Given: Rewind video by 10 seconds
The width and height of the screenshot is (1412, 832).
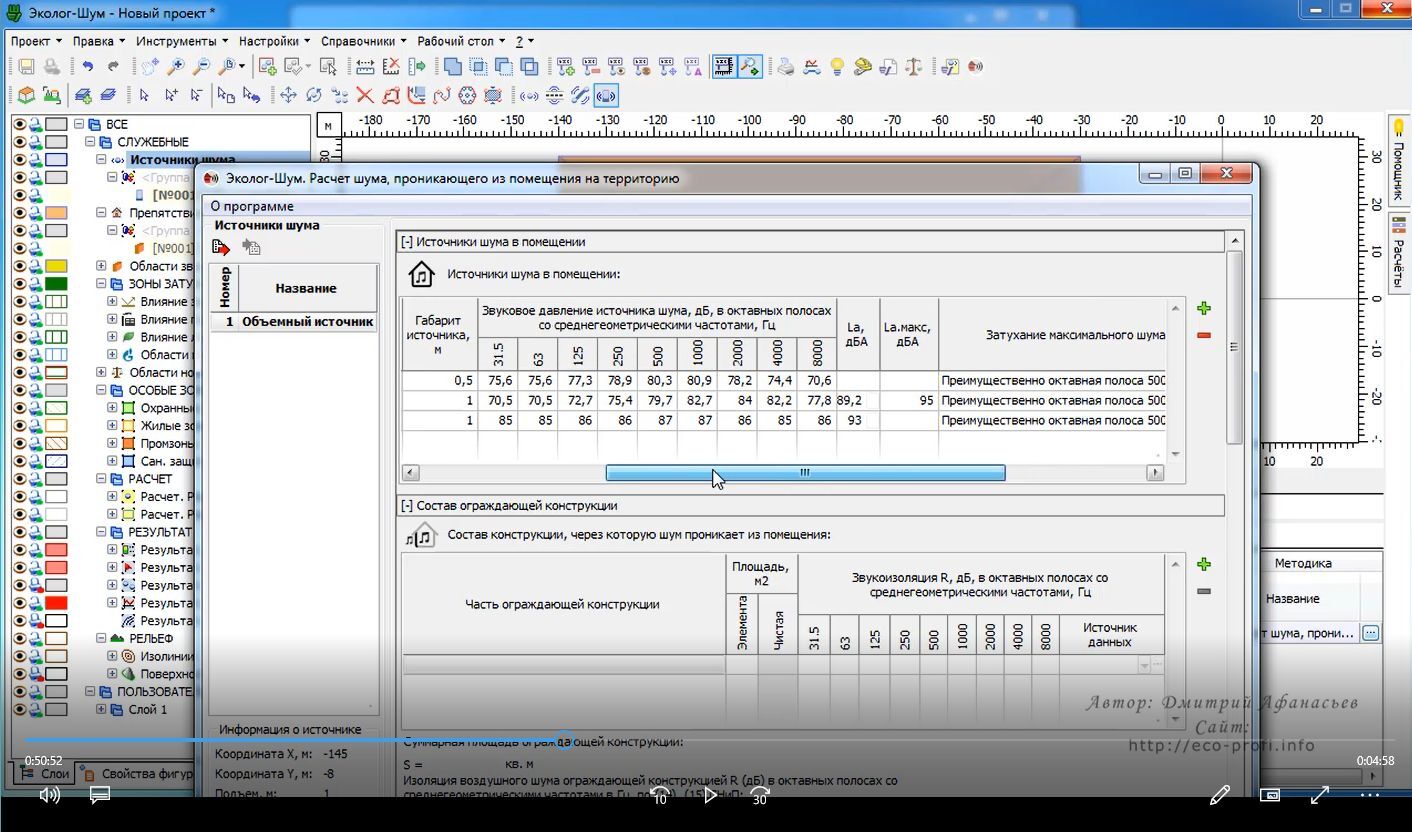Looking at the screenshot, I should click(659, 795).
